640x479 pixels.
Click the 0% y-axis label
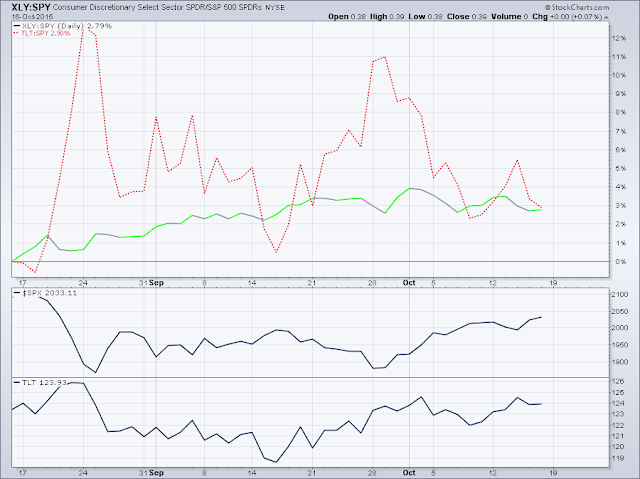(620, 262)
